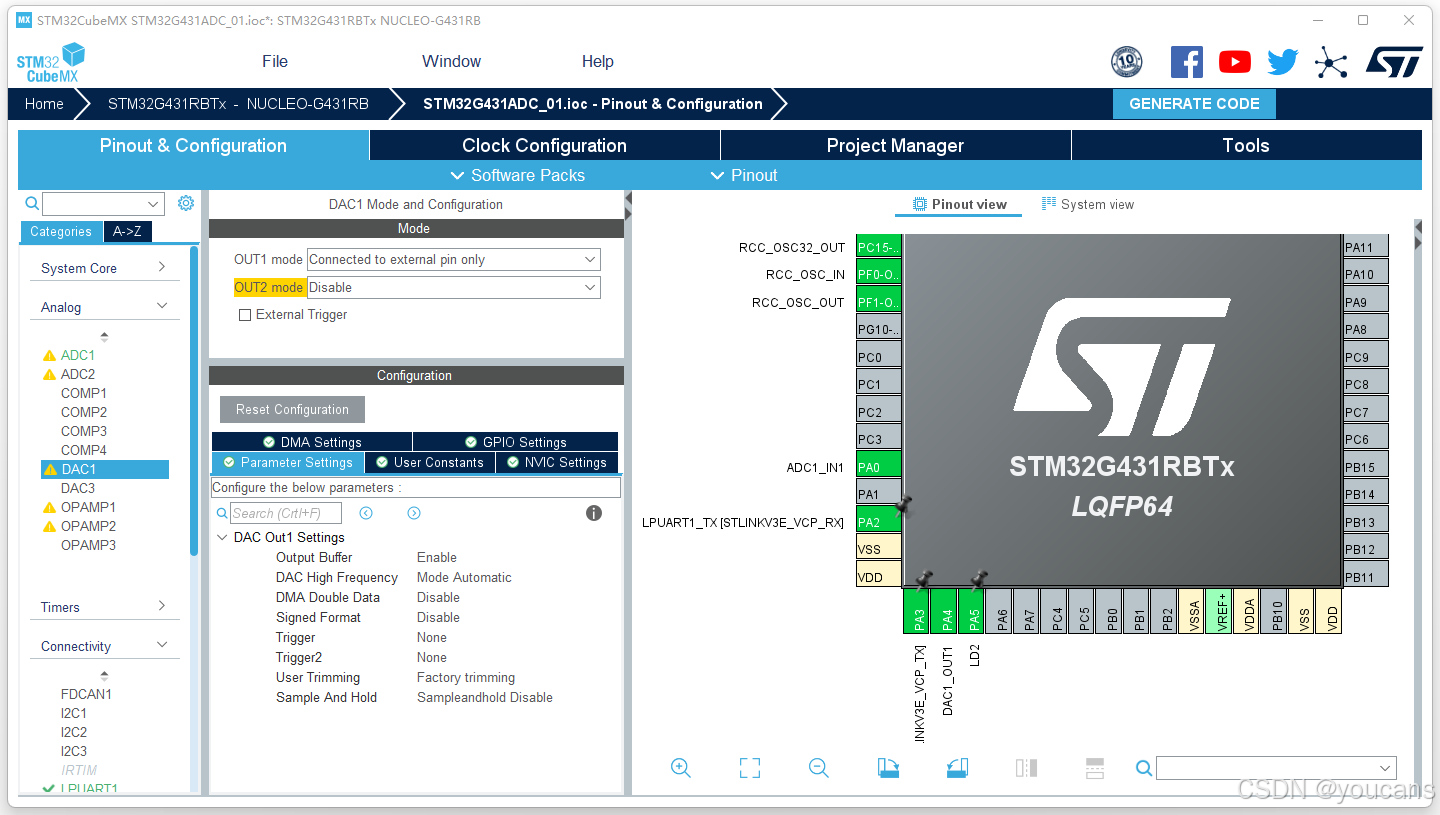
Task: Go to Home breadcrumb
Action: point(44,104)
